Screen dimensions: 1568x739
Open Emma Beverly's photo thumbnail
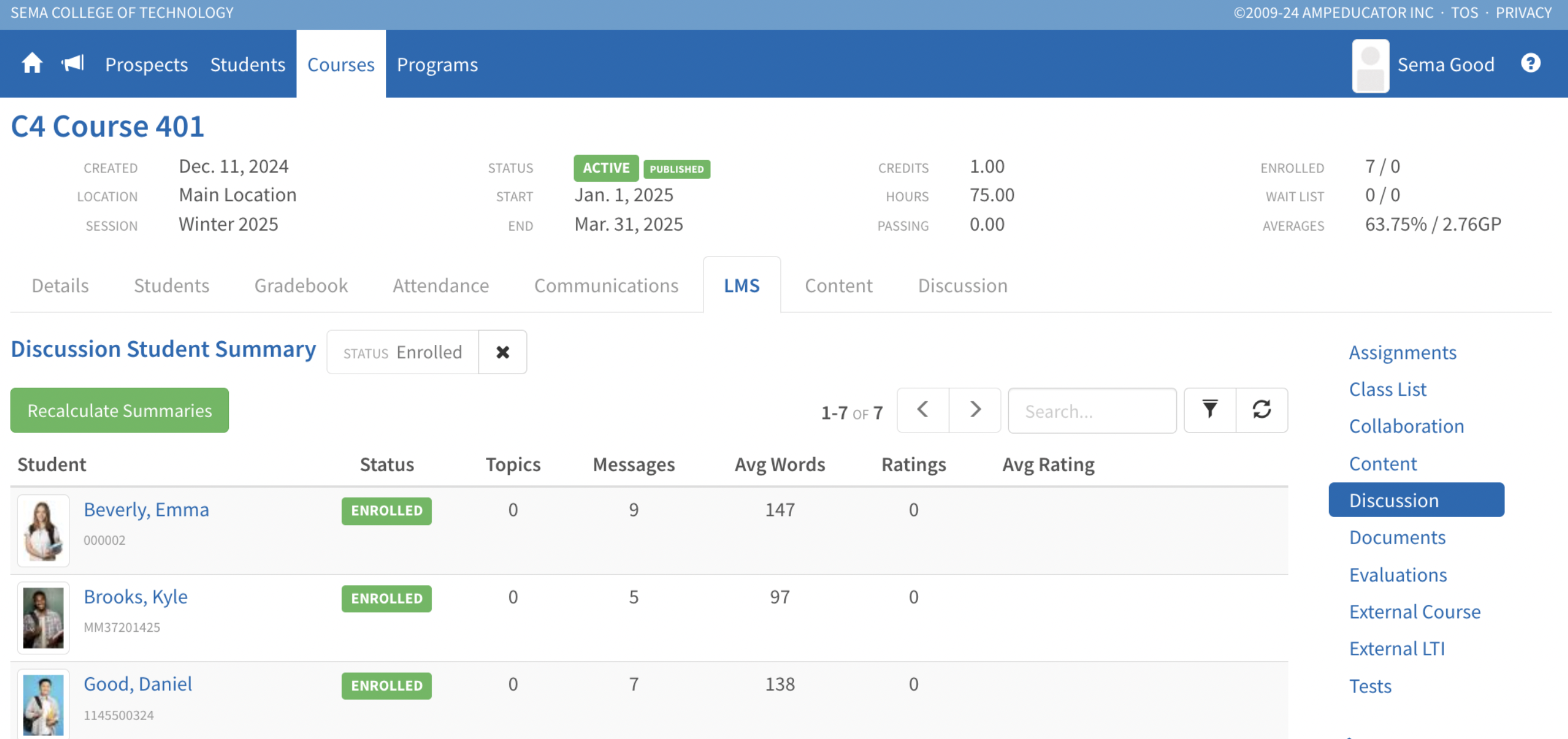pyautogui.click(x=43, y=530)
